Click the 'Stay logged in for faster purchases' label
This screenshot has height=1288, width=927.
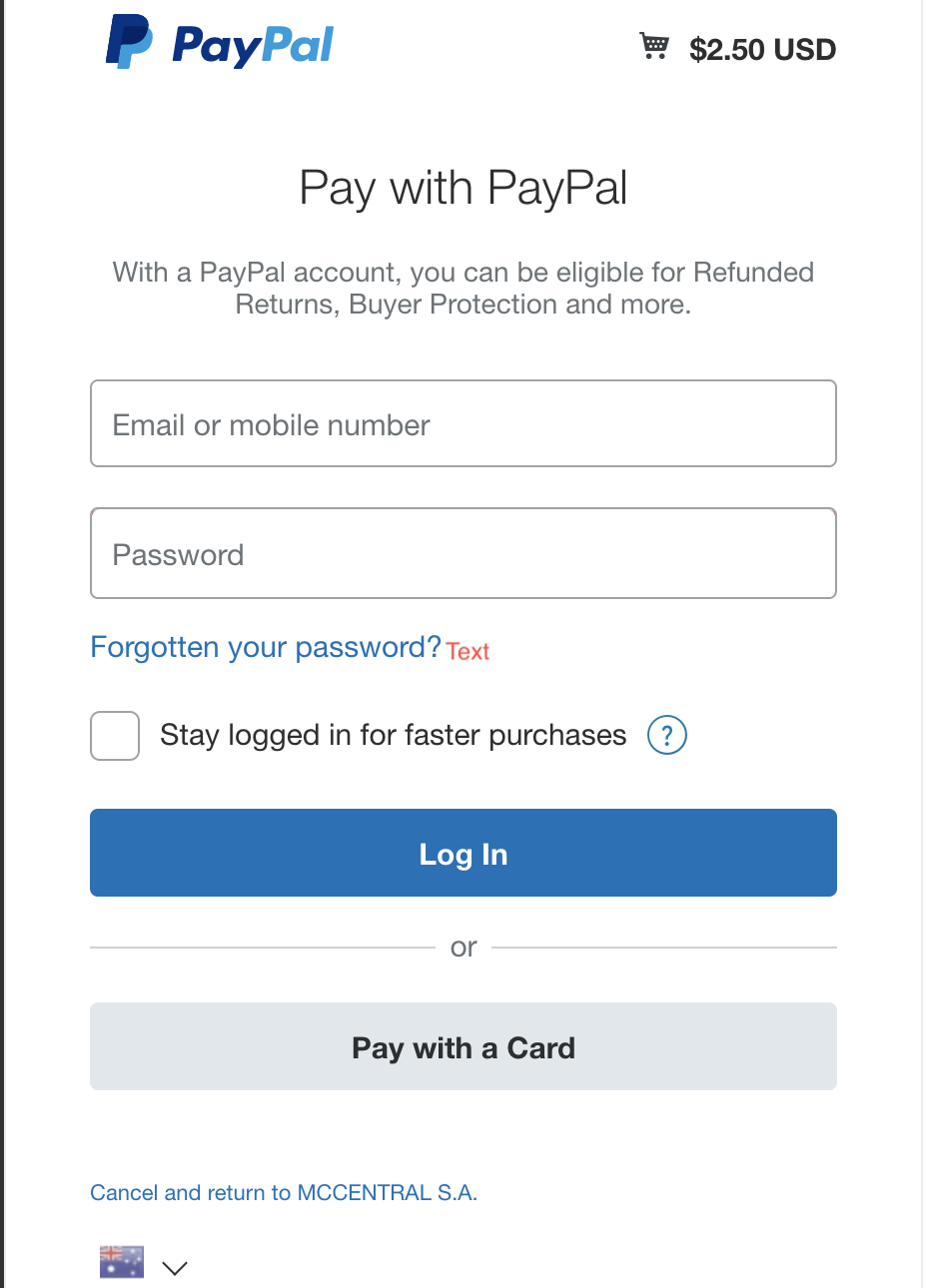[x=393, y=736]
